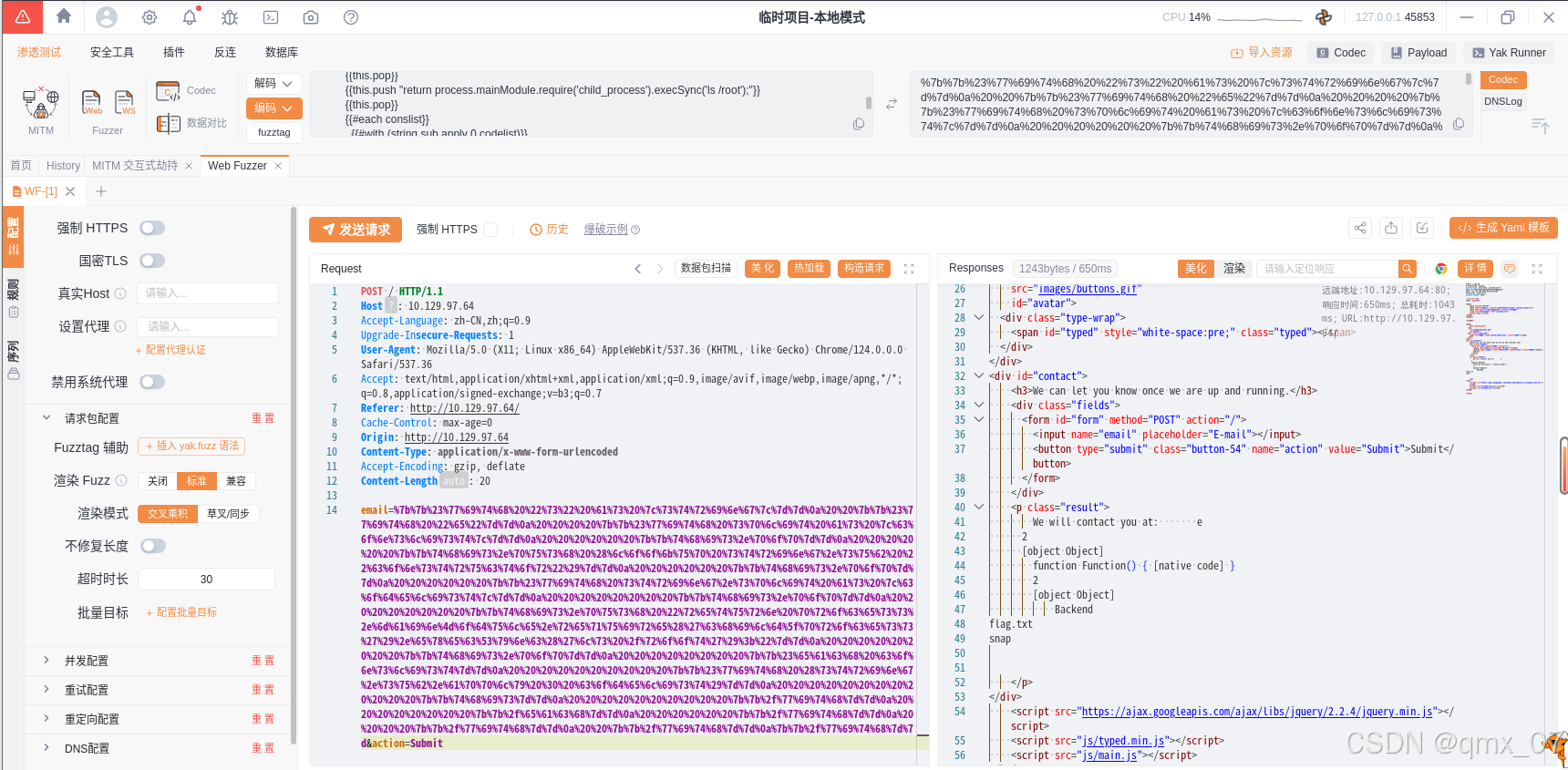Open the 插件 menu

(x=174, y=53)
